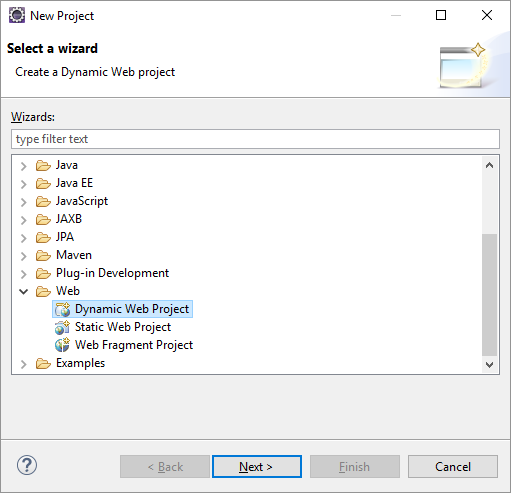The image size is (511, 493).
Task: Click the scrollbar up arrow
Action: [489, 165]
